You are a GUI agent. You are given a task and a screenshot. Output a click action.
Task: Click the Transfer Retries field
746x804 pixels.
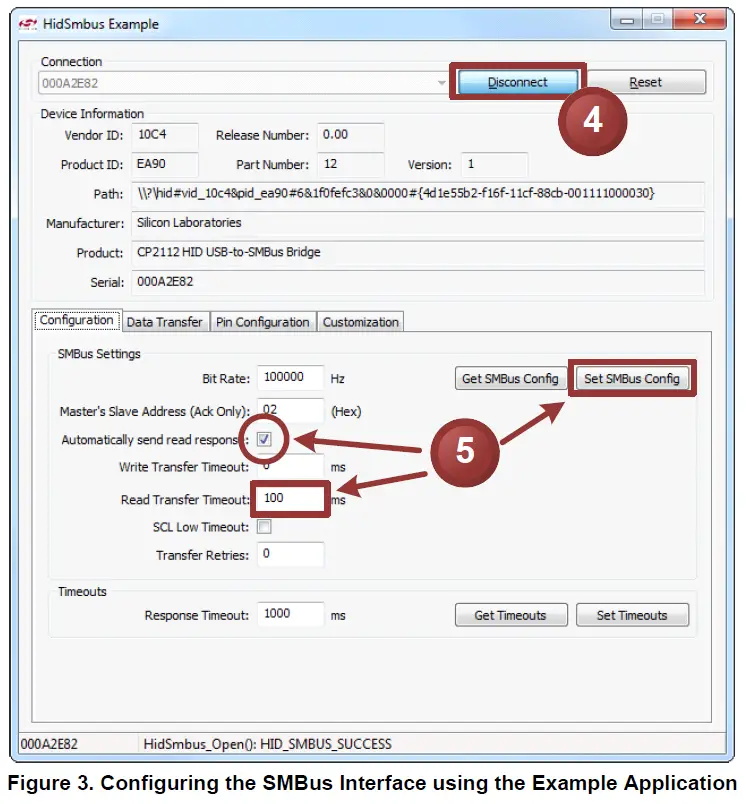290,554
